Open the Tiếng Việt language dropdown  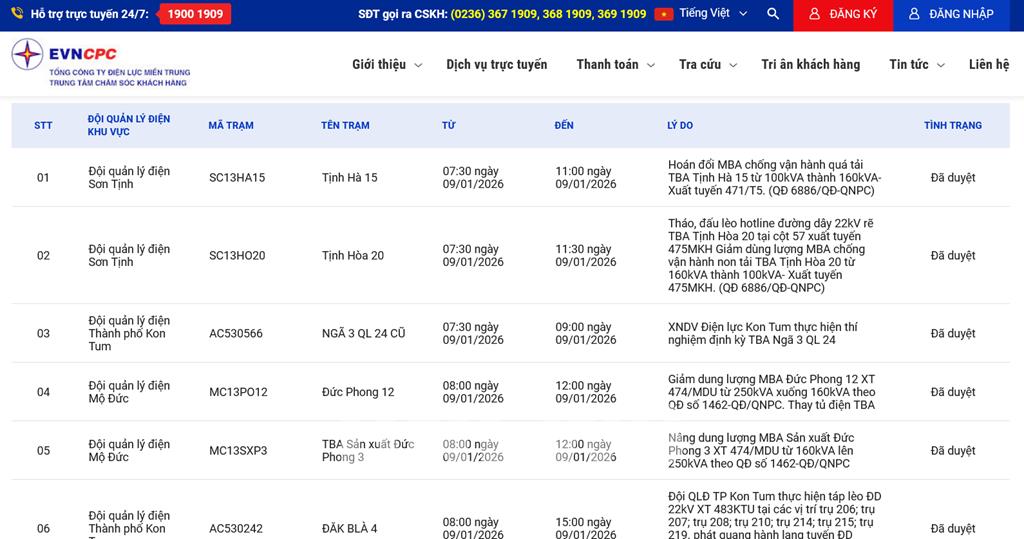(713, 14)
